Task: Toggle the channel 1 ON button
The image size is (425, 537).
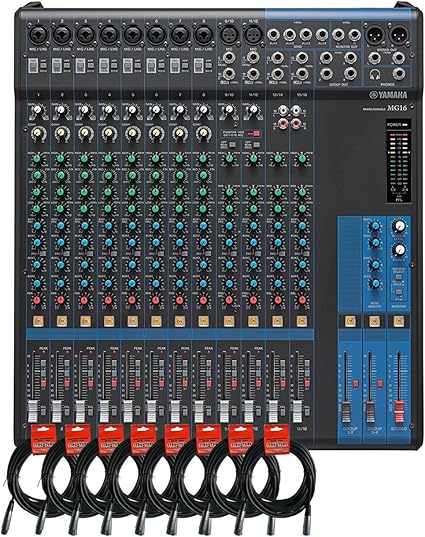Action: pos(38,321)
